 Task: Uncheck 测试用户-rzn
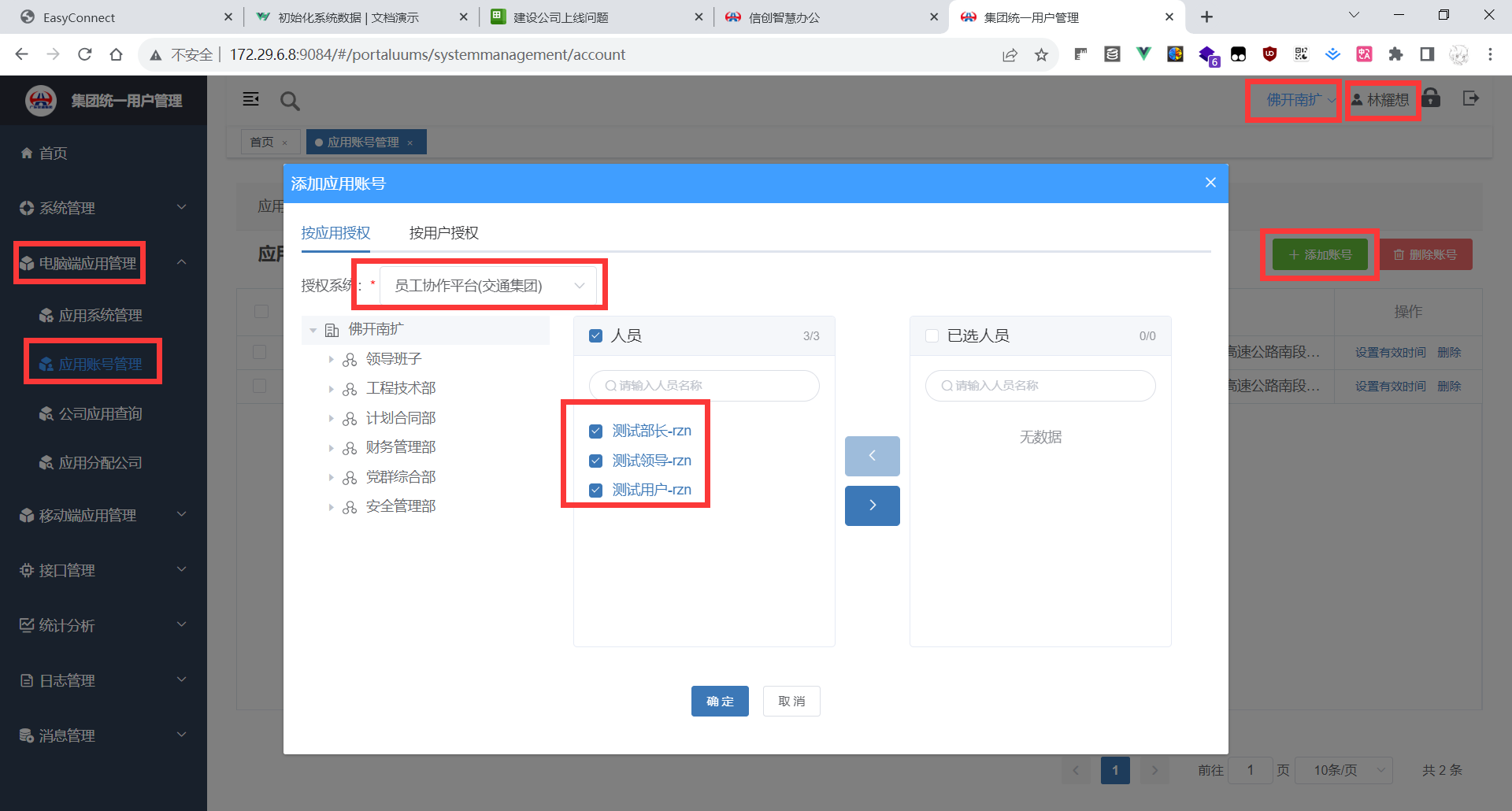click(596, 490)
